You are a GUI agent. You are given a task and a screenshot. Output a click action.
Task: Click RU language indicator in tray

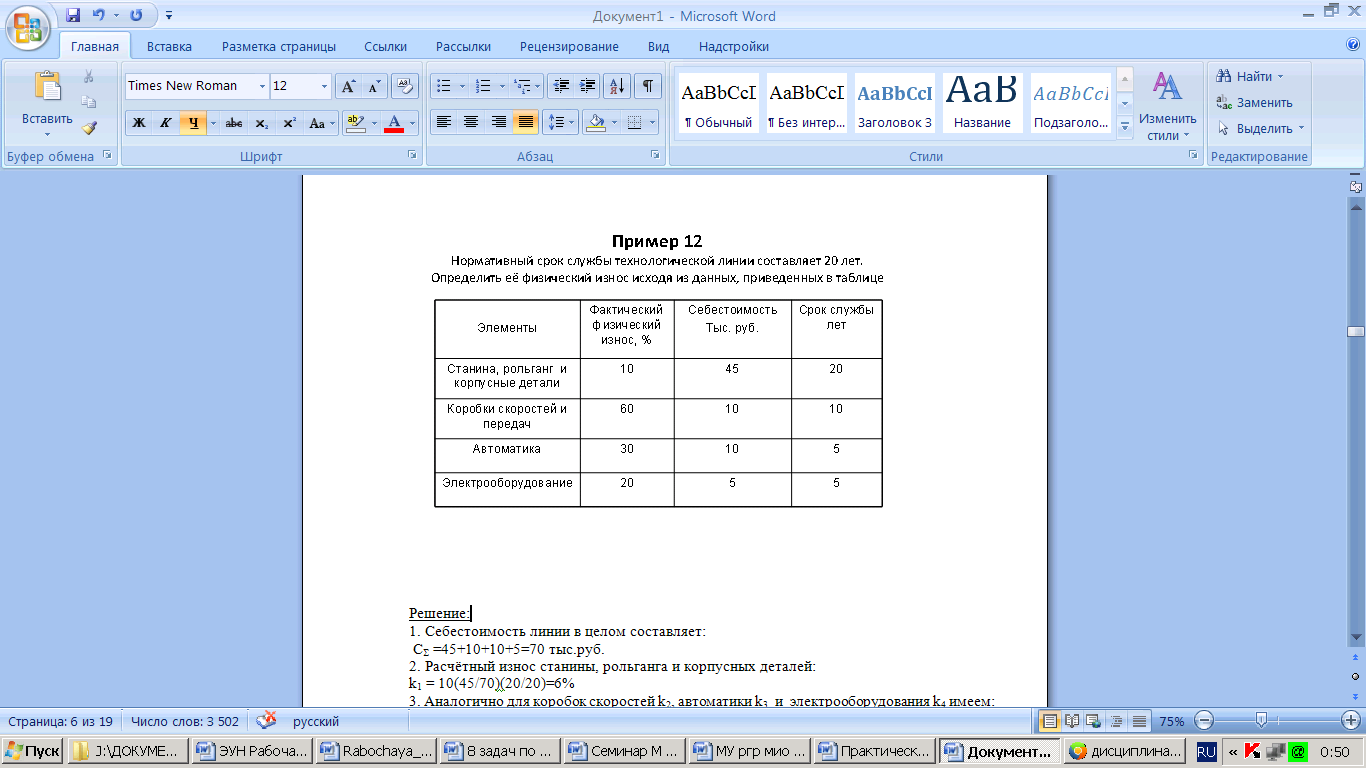coord(1206,751)
